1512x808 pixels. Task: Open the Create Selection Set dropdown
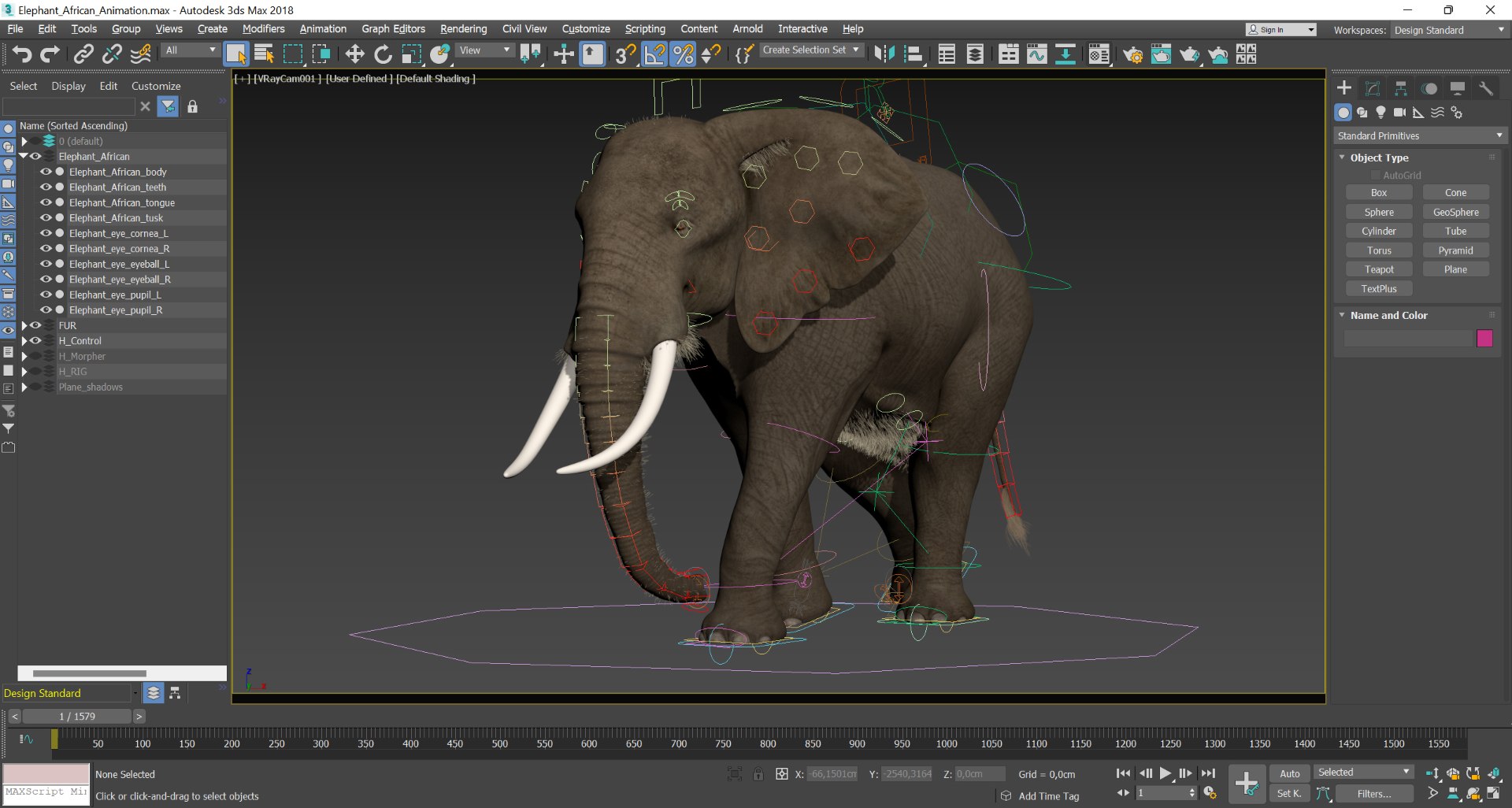(x=810, y=50)
